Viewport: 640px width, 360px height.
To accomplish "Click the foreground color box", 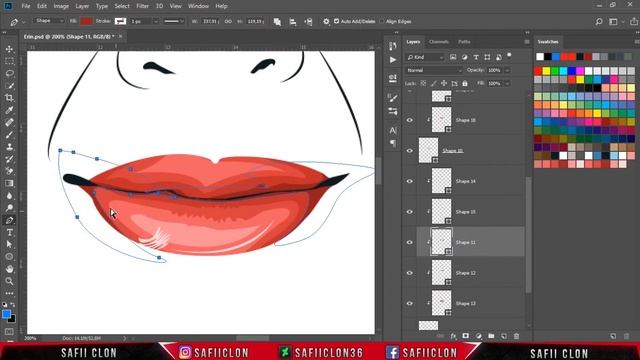I will point(6,314).
